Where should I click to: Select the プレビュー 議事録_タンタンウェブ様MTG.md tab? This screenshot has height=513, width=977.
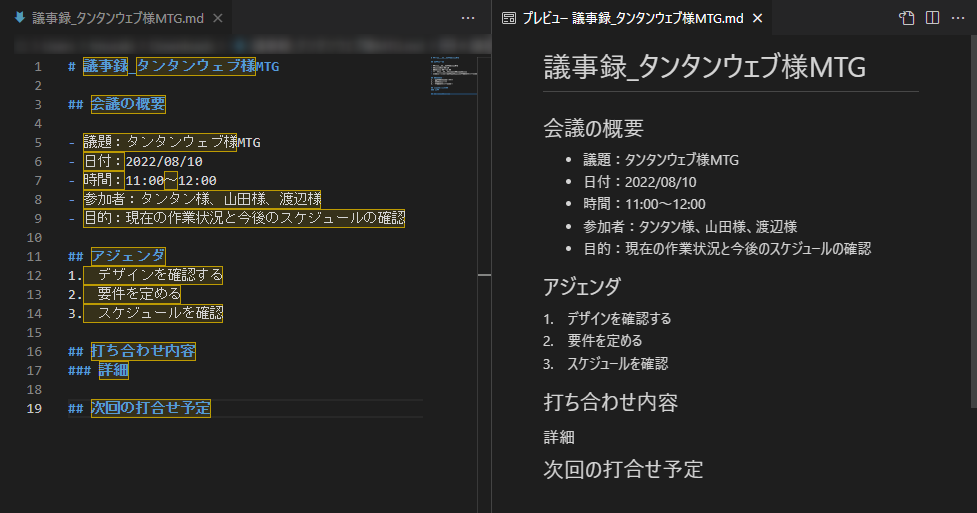(632, 18)
